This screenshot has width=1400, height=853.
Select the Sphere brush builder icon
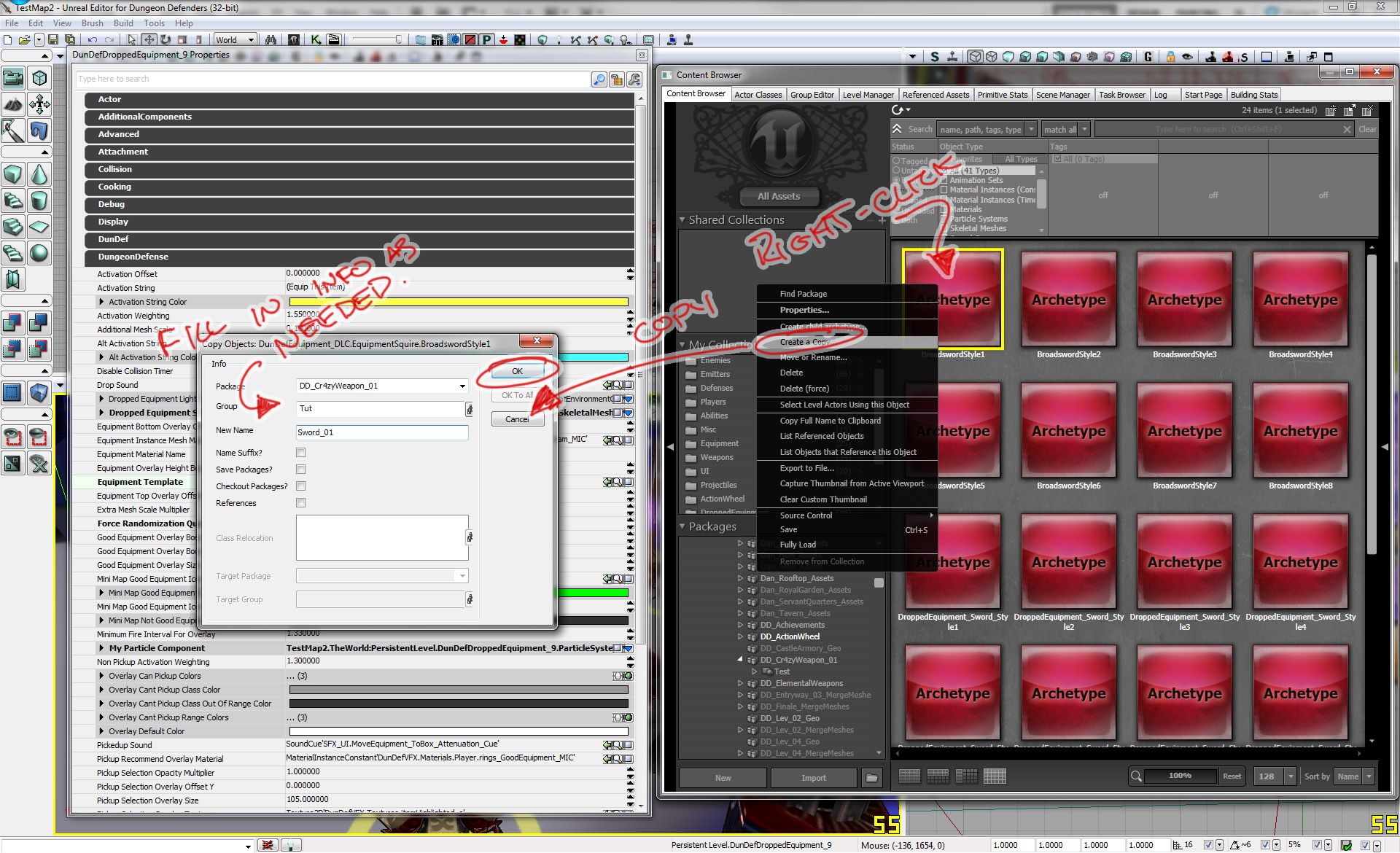coord(39,253)
